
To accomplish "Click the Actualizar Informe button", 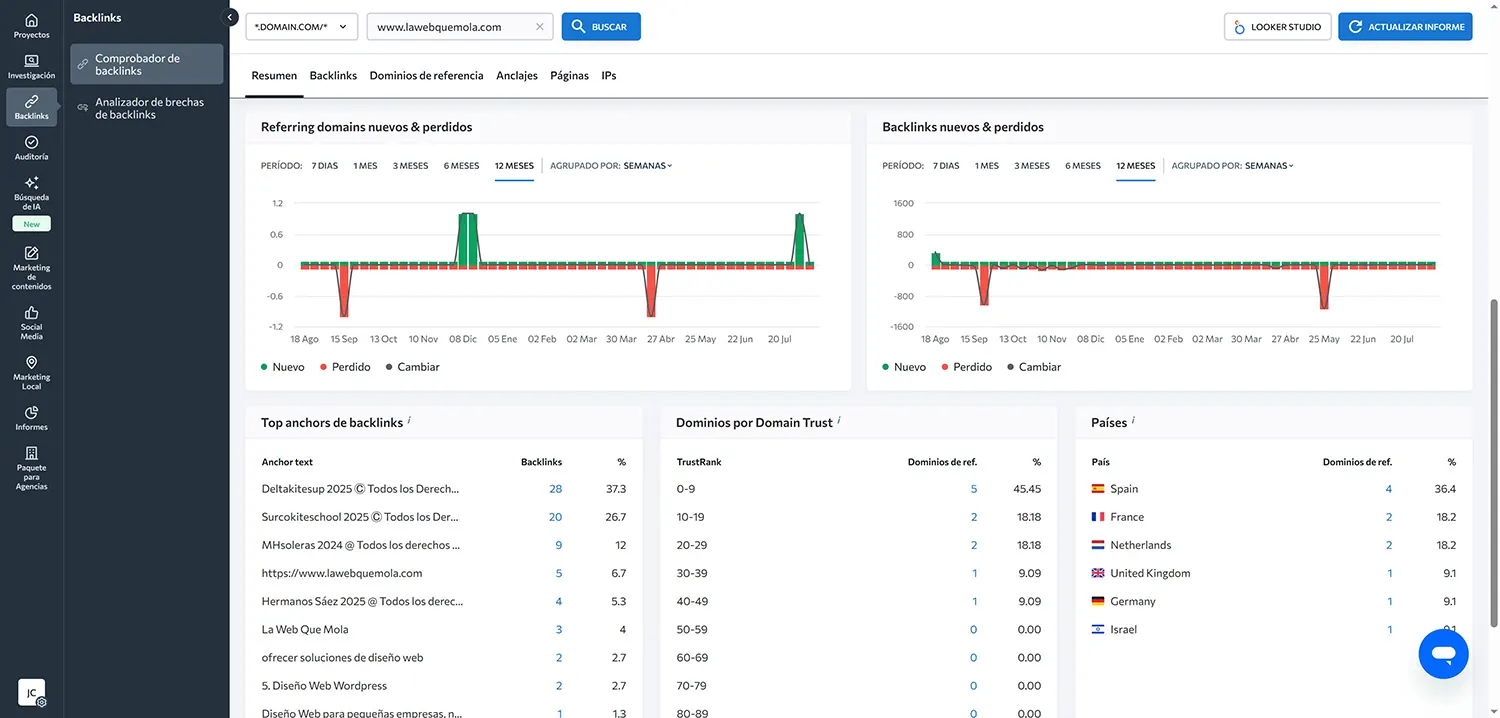I will tap(1405, 27).
